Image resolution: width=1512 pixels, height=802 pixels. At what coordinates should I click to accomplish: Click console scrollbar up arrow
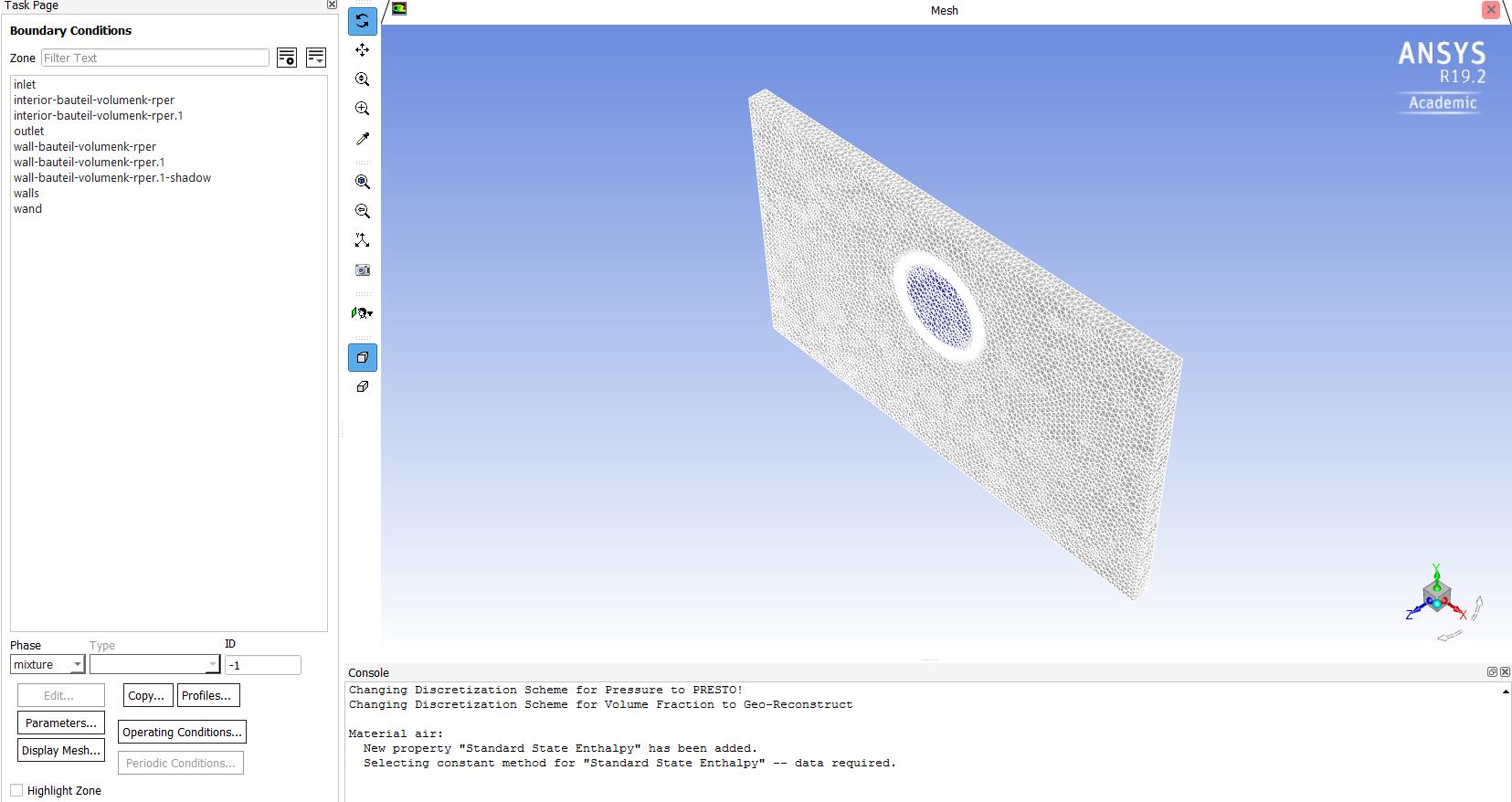tap(1506, 691)
